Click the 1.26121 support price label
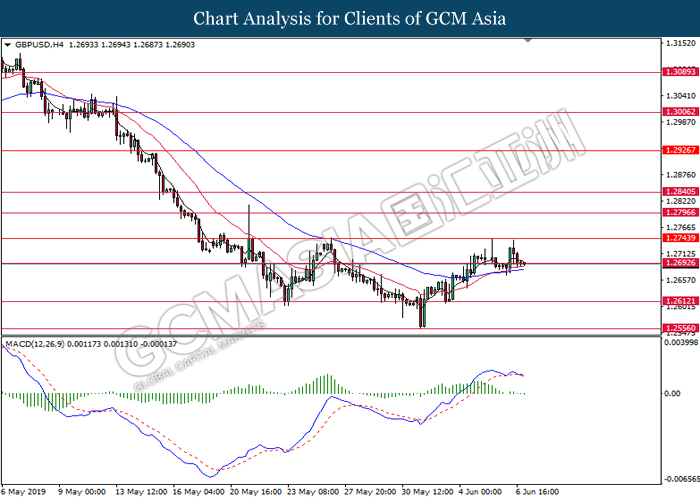 pos(680,301)
